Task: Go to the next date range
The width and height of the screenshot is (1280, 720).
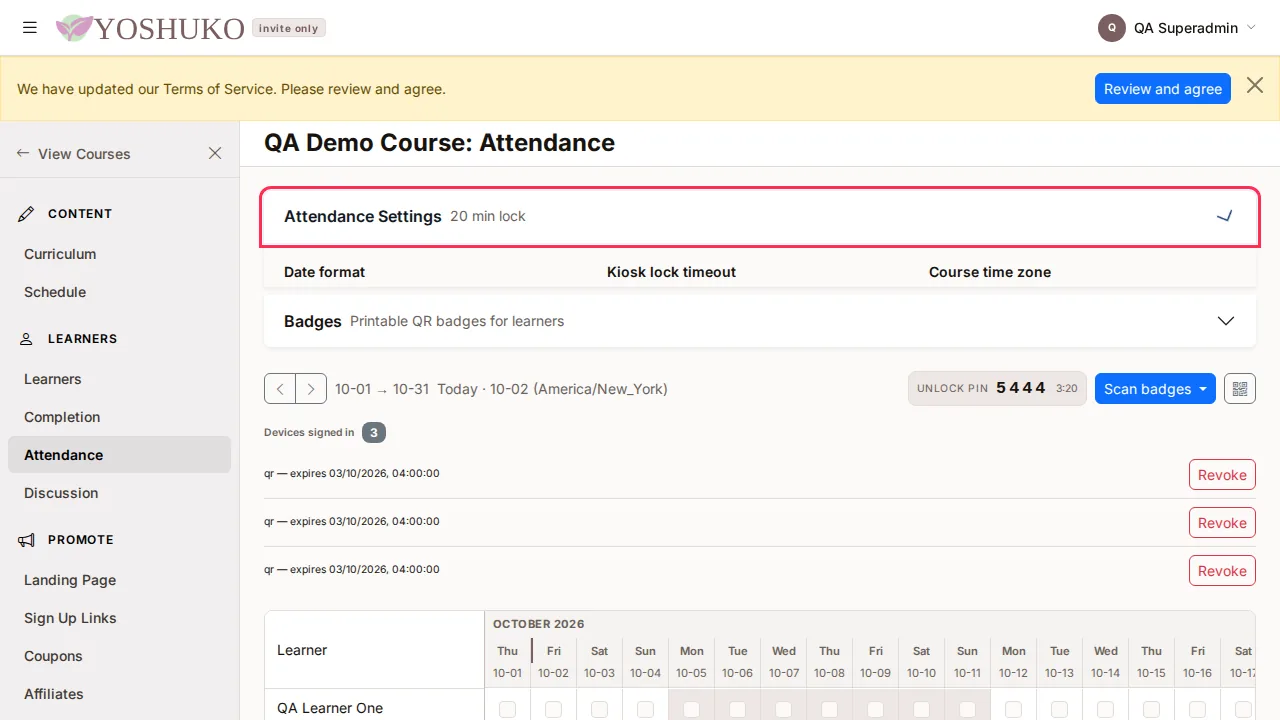Action: tap(311, 389)
